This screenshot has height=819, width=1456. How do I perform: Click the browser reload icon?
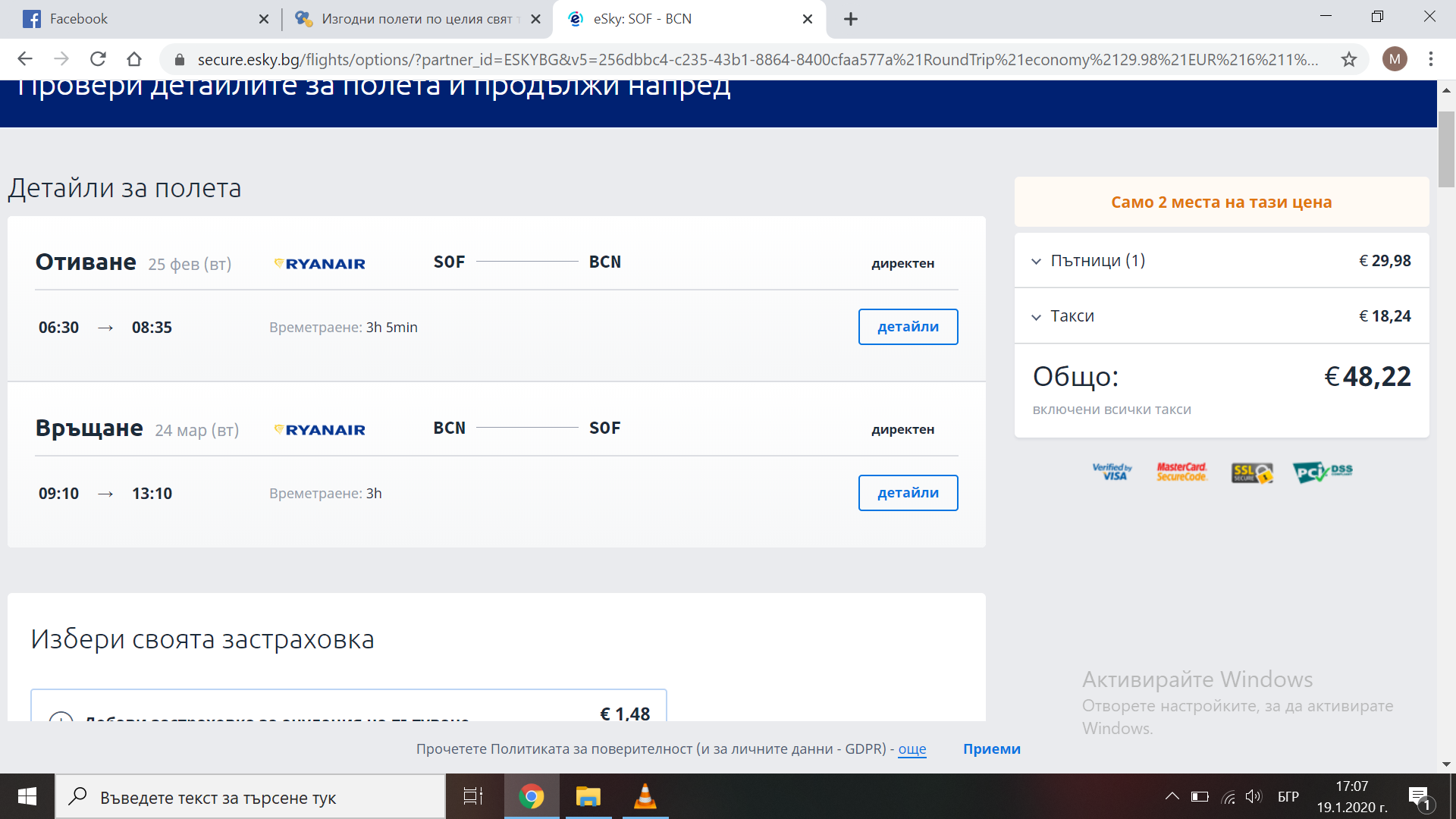98,59
